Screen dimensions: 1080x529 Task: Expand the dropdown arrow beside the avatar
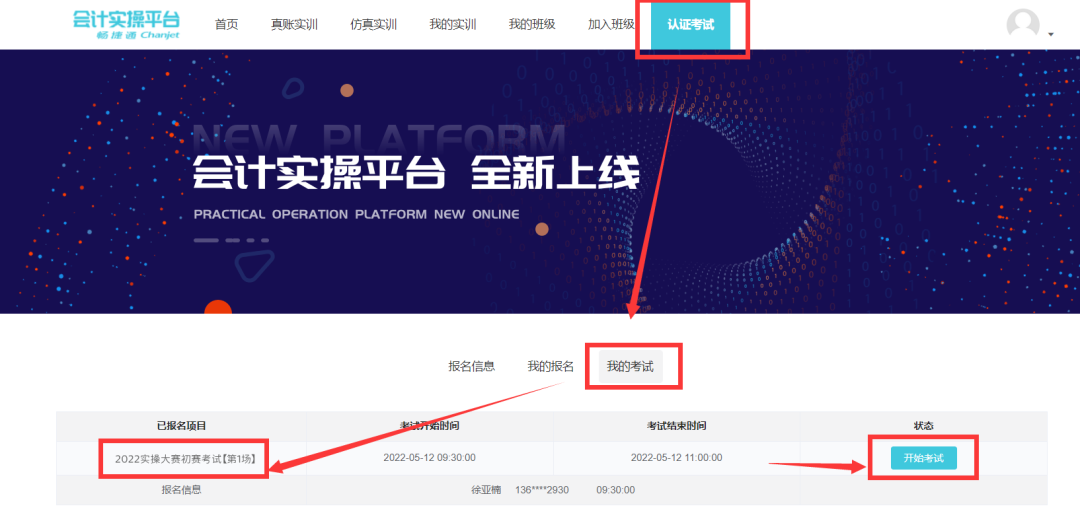click(1051, 34)
